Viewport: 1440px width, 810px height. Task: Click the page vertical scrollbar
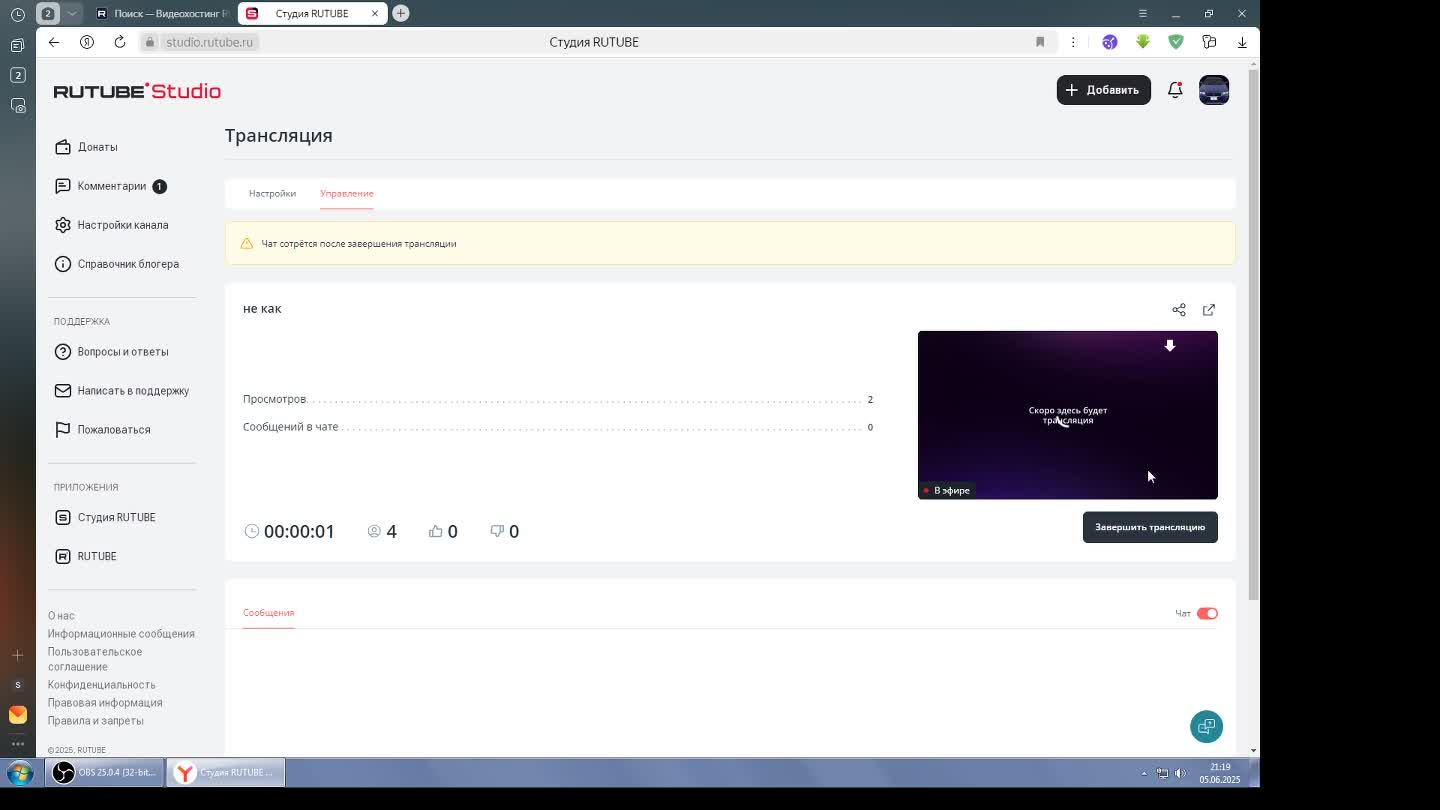[x=1254, y=335]
